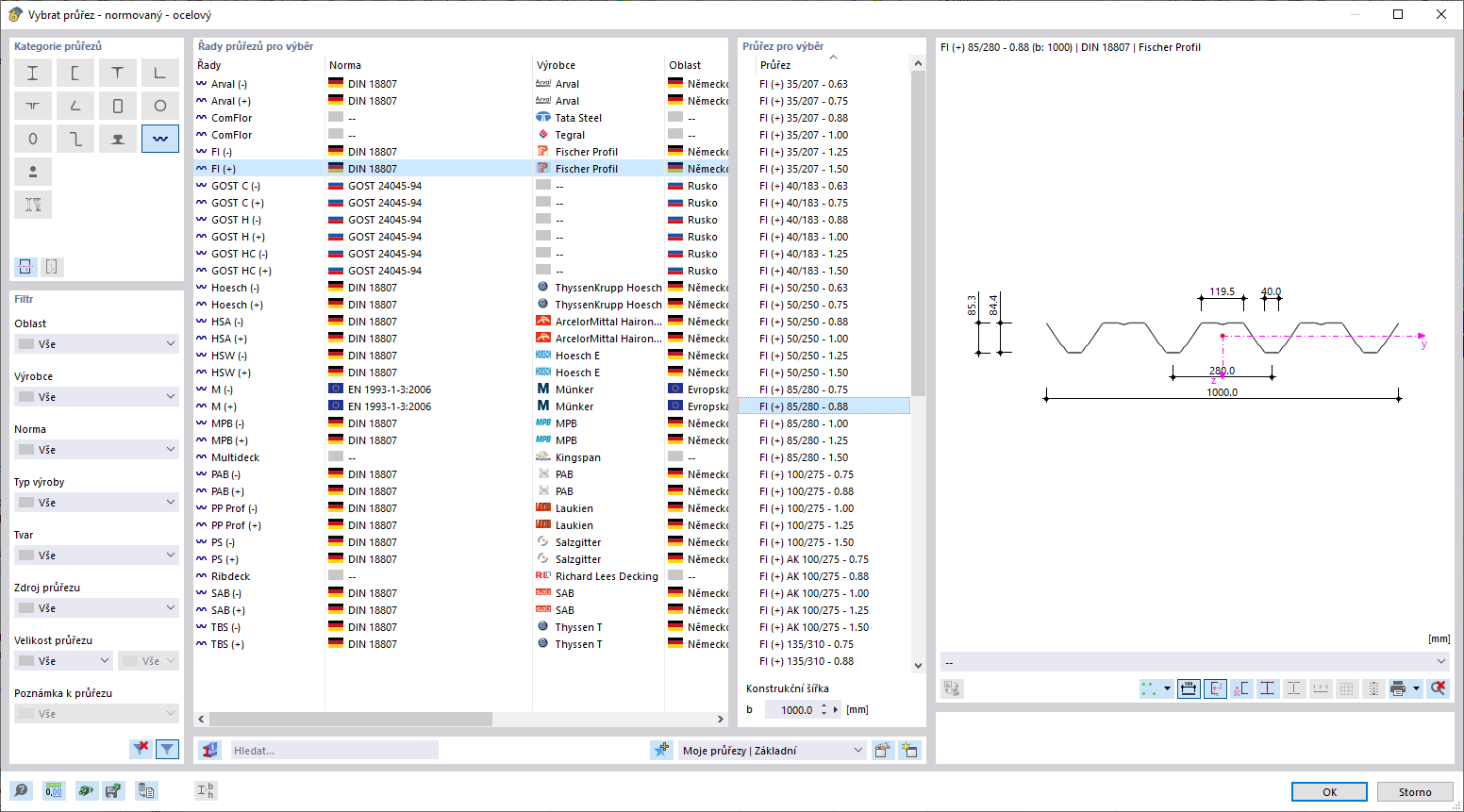Select the I-section category icon
This screenshot has width=1464, height=812.
[x=33, y=73]
